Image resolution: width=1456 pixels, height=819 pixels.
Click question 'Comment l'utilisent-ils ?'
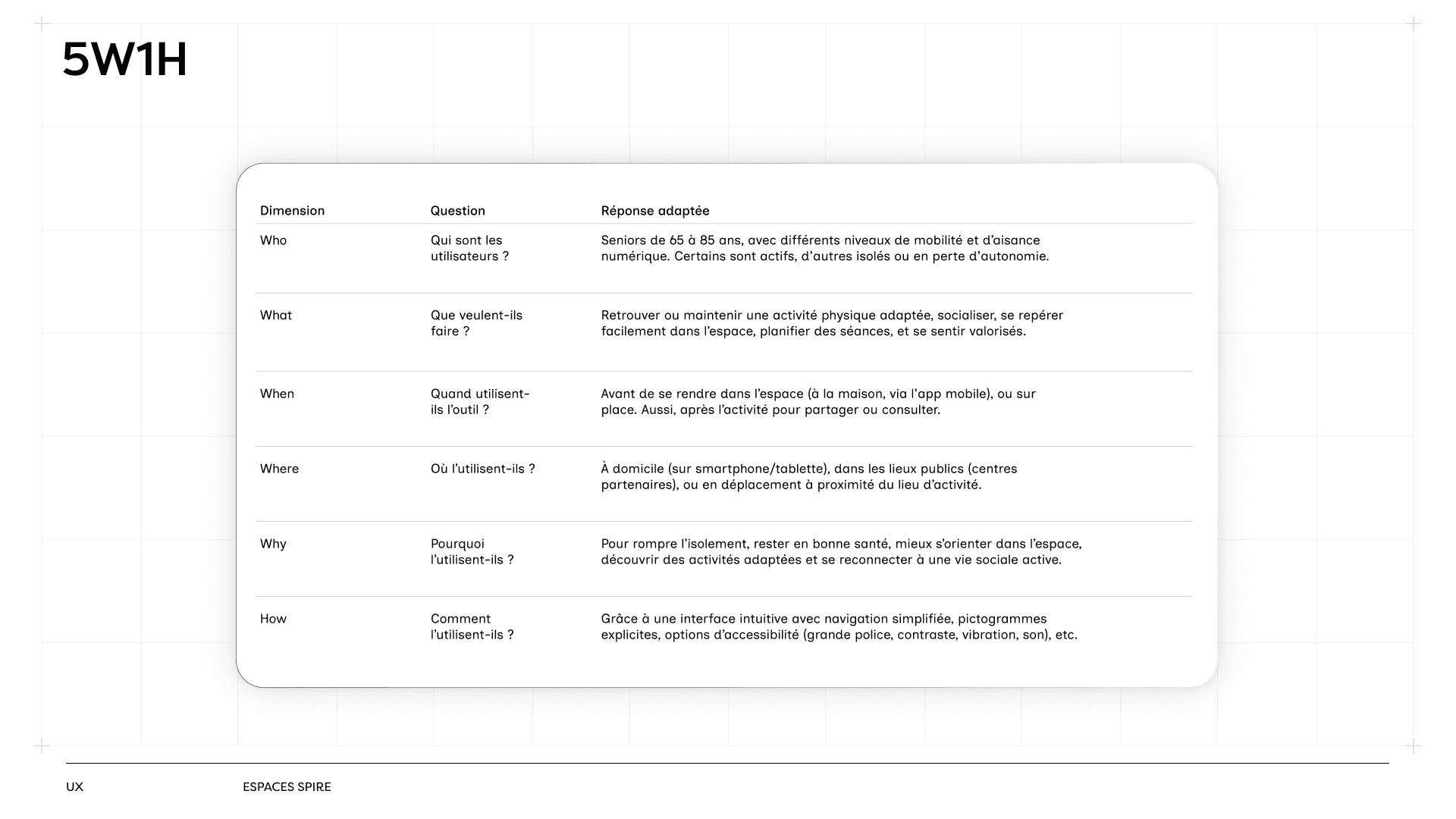(x=472, y=626)
